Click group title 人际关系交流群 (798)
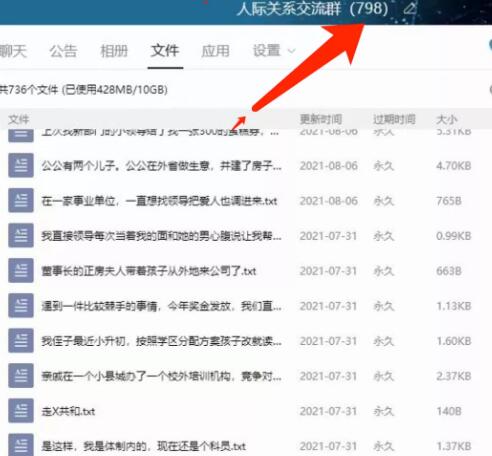This screenshot has width=492, height=456. [x=313, y=8]
